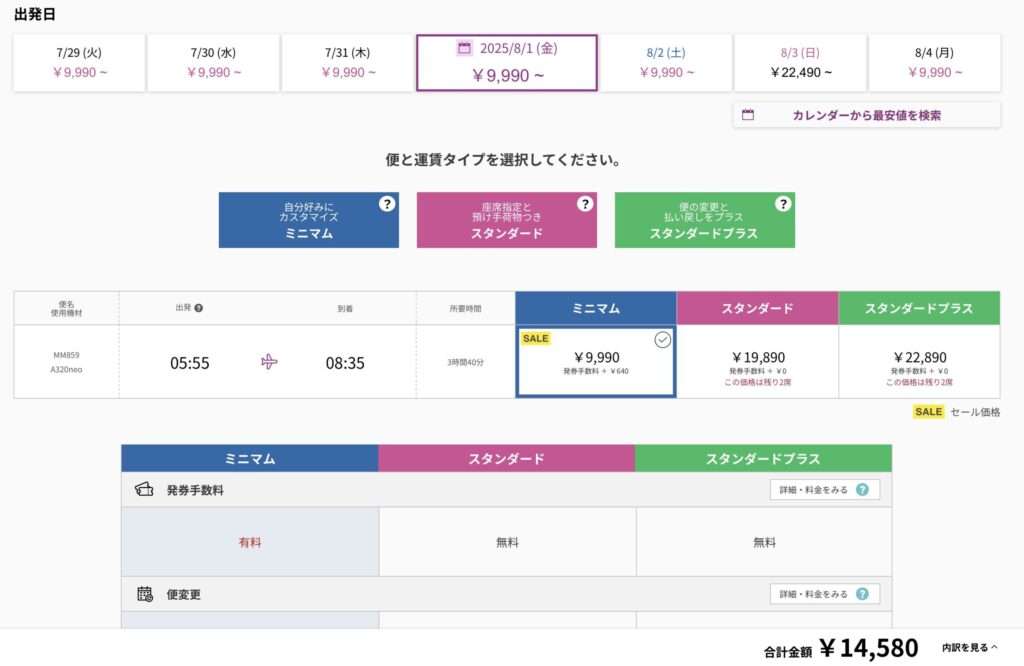The image size is (1024, 666).
Task: Select the ¥22,890 スタンダードプラス fare option
Action: [920, 362]
